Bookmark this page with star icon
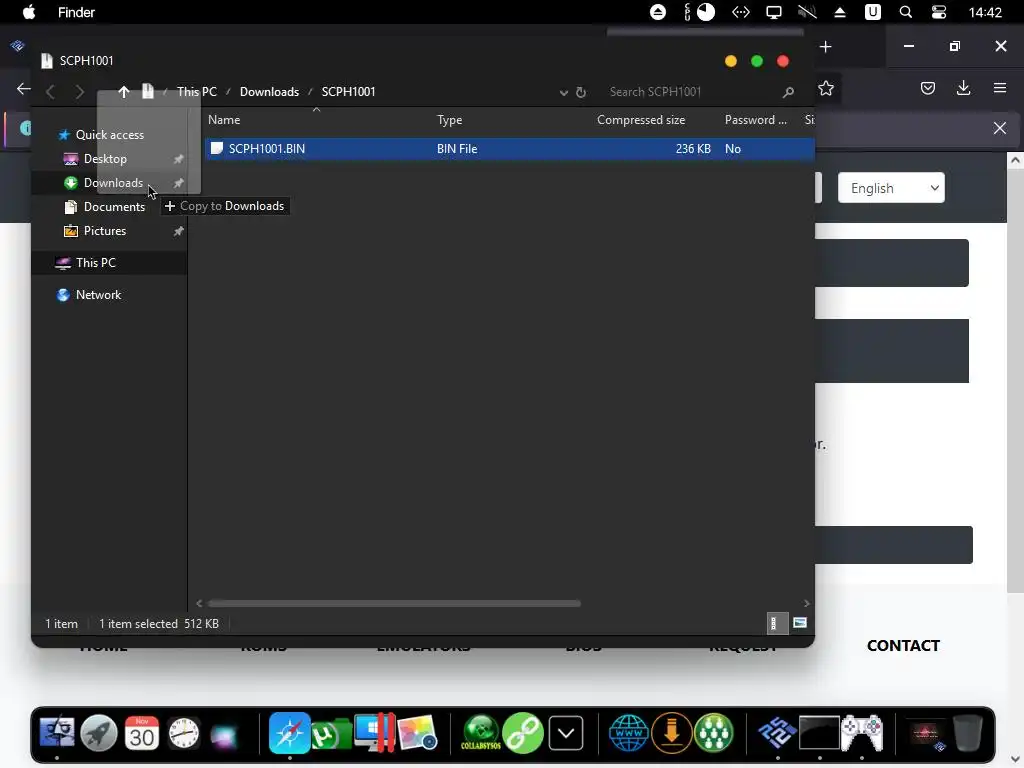This screenshot has width=1024, height=768. [826, 88]
